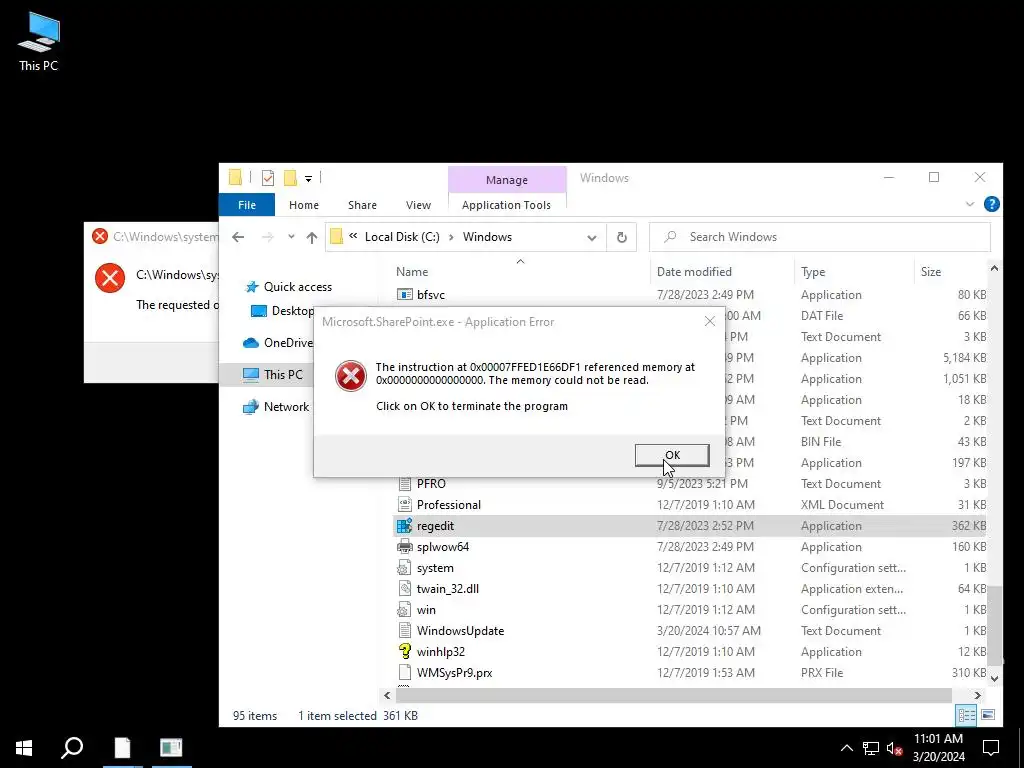Screen dimensions: 1024x768
Task: Select the Professional XML document
Action: [x=449, y=505]
